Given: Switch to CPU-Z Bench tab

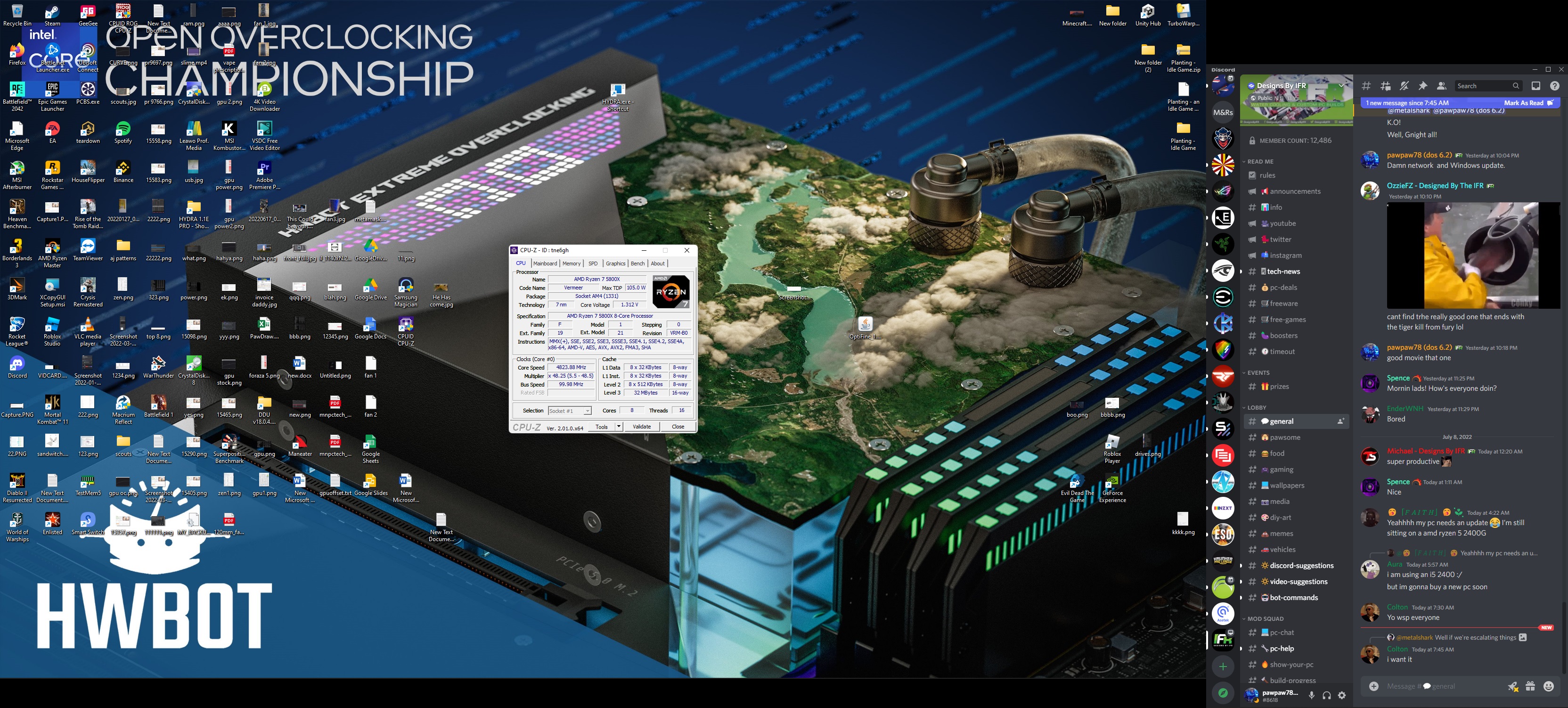Looking at the screenshot, I should click(x=637, y=263).
